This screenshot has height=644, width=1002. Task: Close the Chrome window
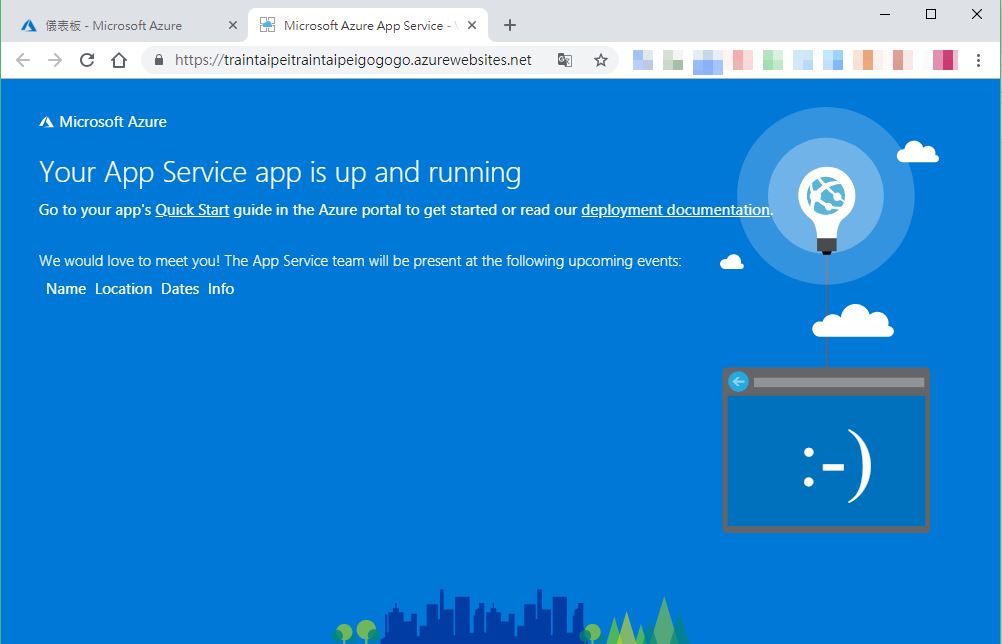point(977,14)
